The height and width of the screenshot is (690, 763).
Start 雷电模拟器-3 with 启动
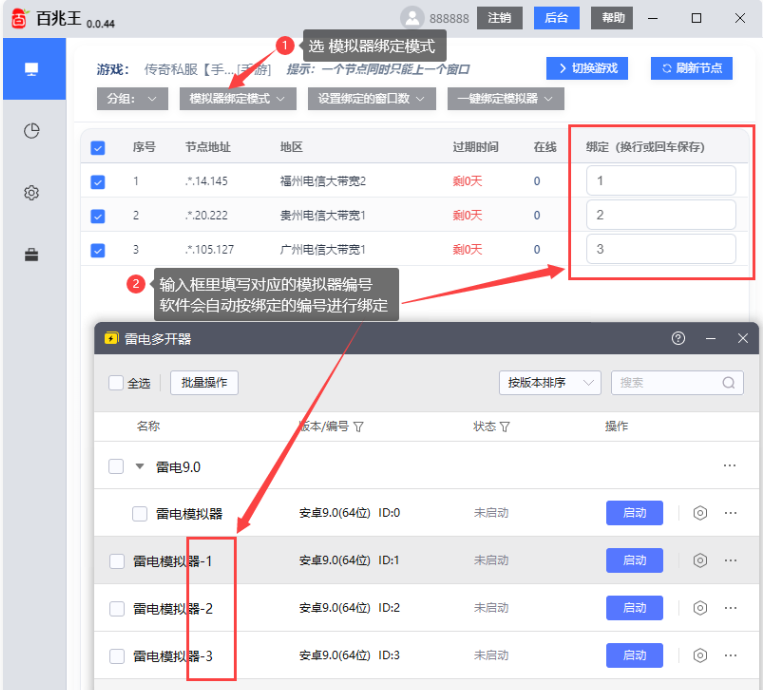(x=634, y=655)
